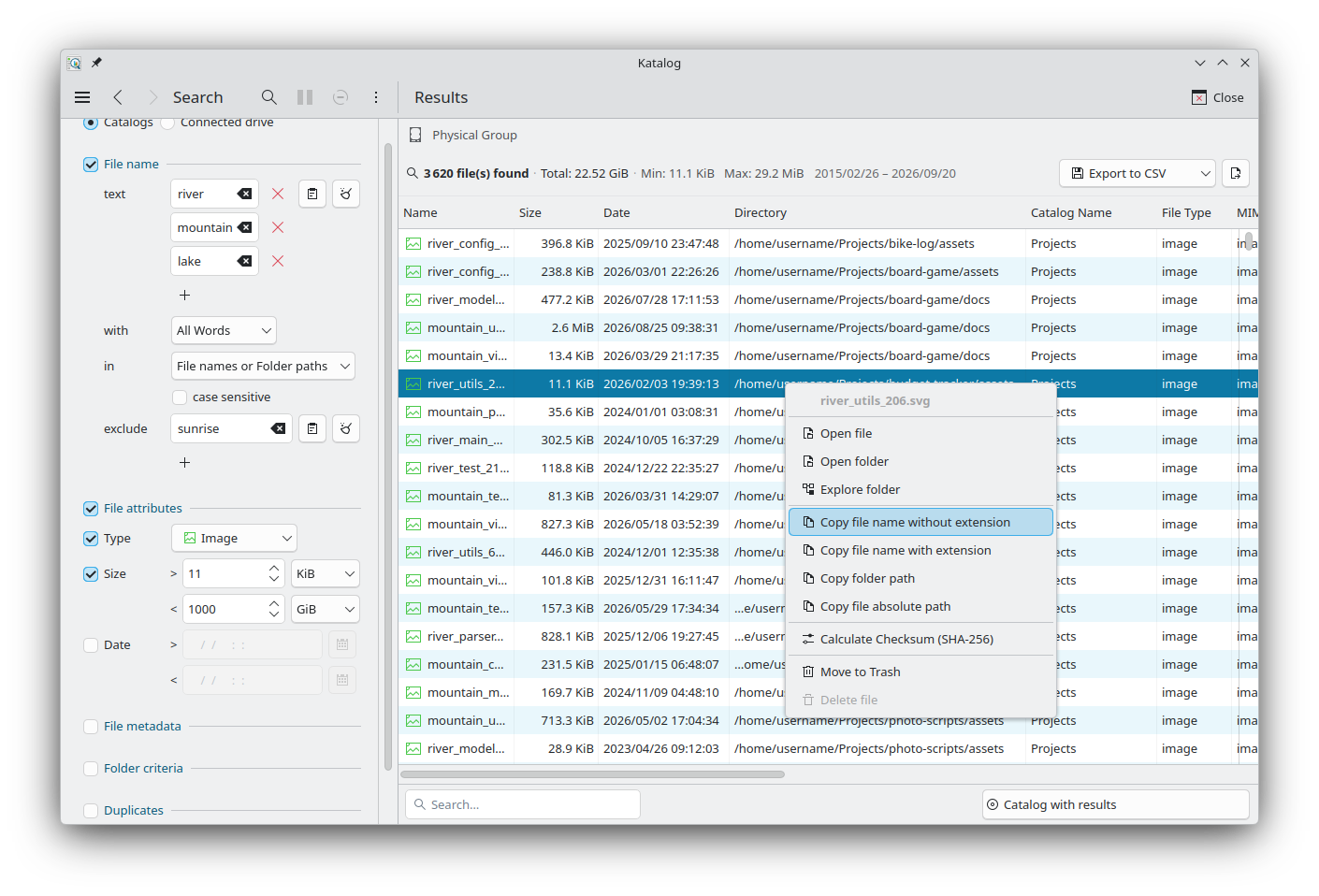Viewport: 1319px width, 896px height.
Task: Change the minimum size unit KiB dropdown
Action: (325, 573)
